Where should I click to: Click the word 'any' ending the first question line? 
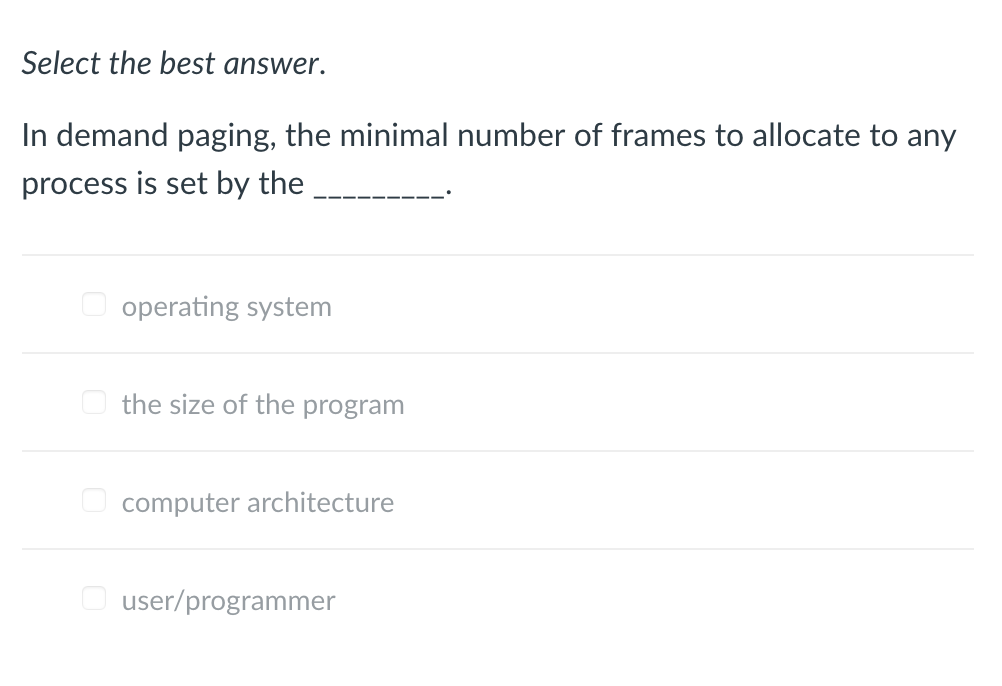coord(931,137)
